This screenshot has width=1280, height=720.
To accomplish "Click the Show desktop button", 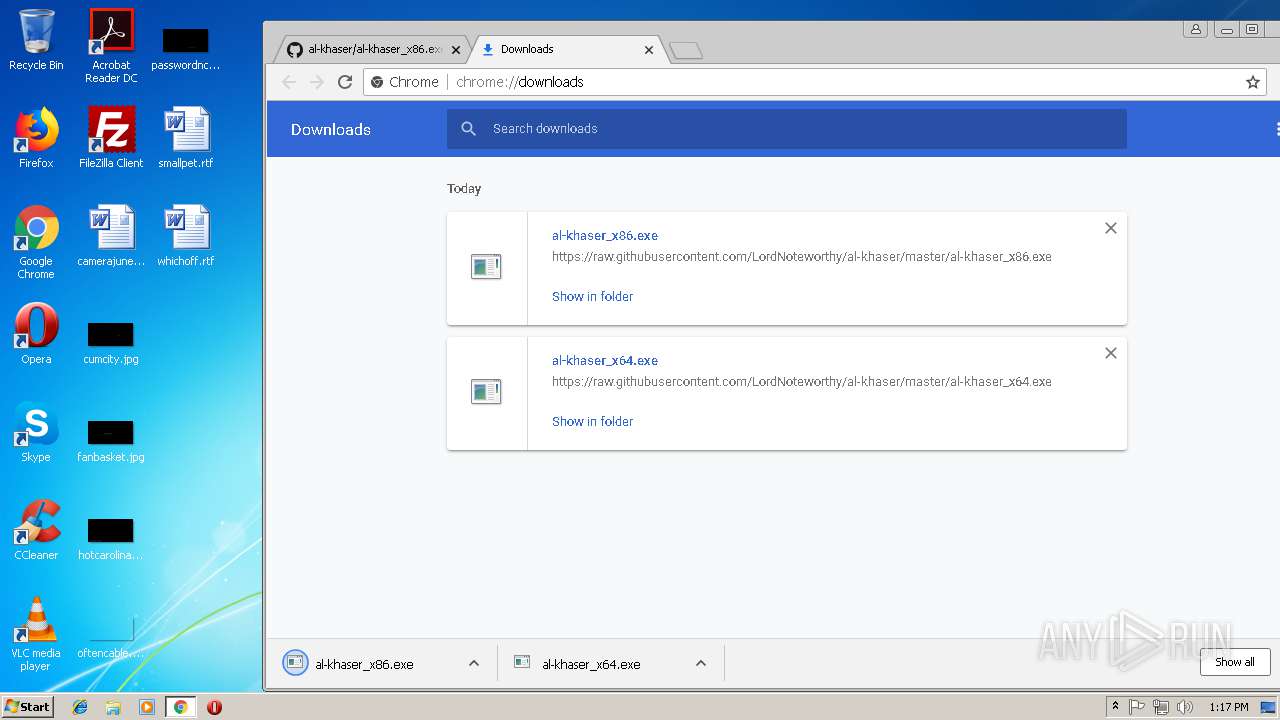I will tap(1270, 707).
